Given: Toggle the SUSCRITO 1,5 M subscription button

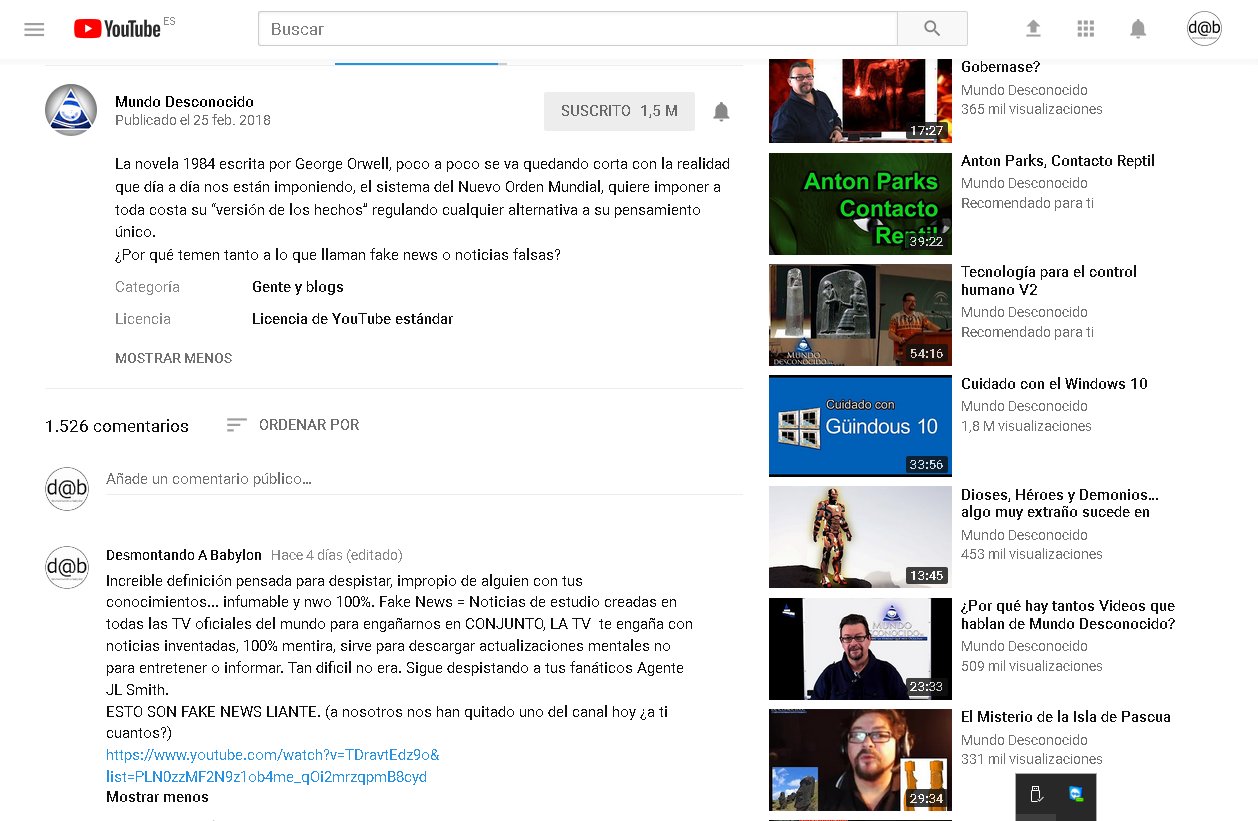Looking at the screenshot, I should [619, 111].
